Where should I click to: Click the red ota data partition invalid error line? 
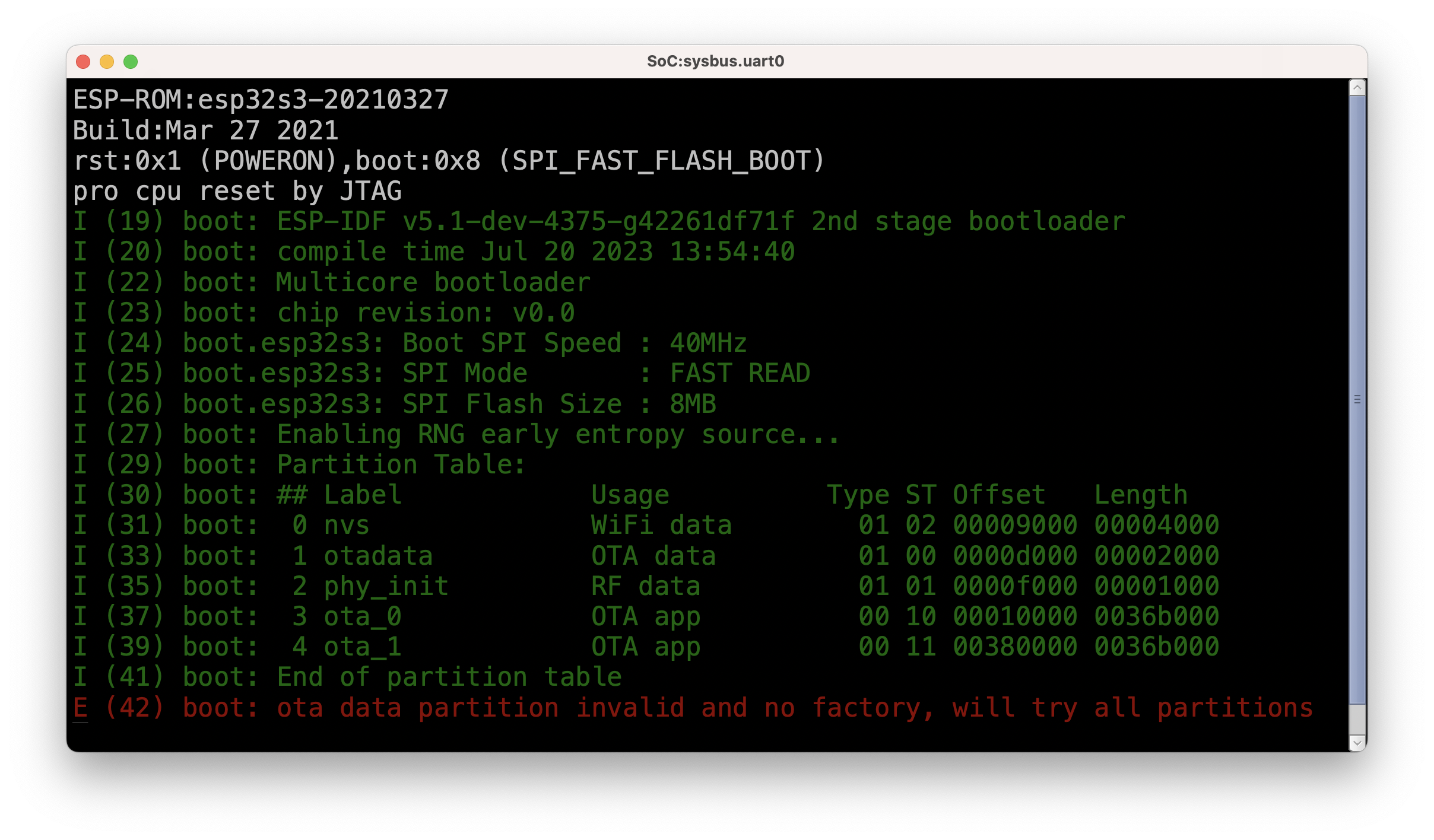click(x=692, y=708)
